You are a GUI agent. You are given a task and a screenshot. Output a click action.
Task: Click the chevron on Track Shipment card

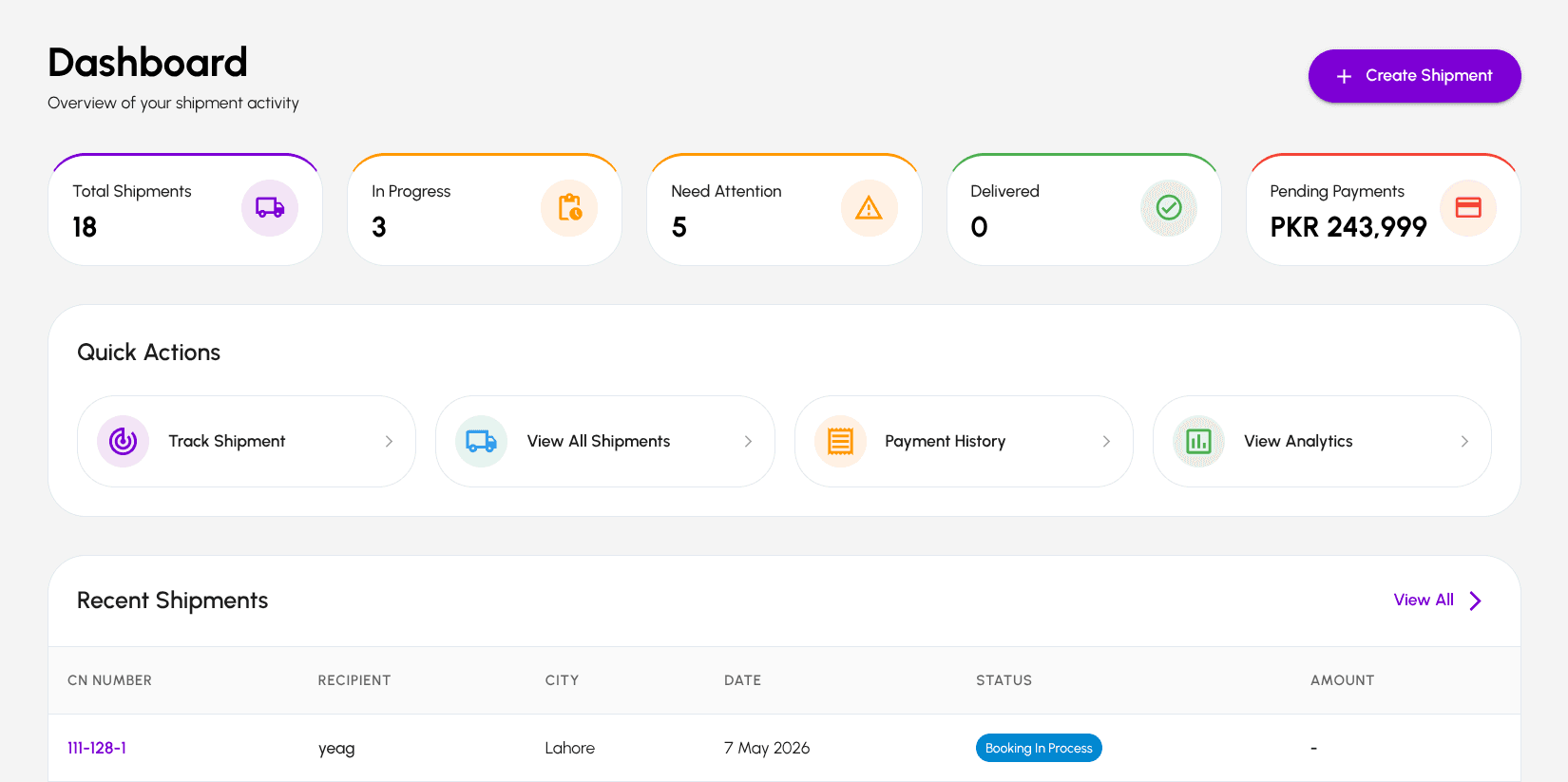pyautogui.click(x=389, y=442)
